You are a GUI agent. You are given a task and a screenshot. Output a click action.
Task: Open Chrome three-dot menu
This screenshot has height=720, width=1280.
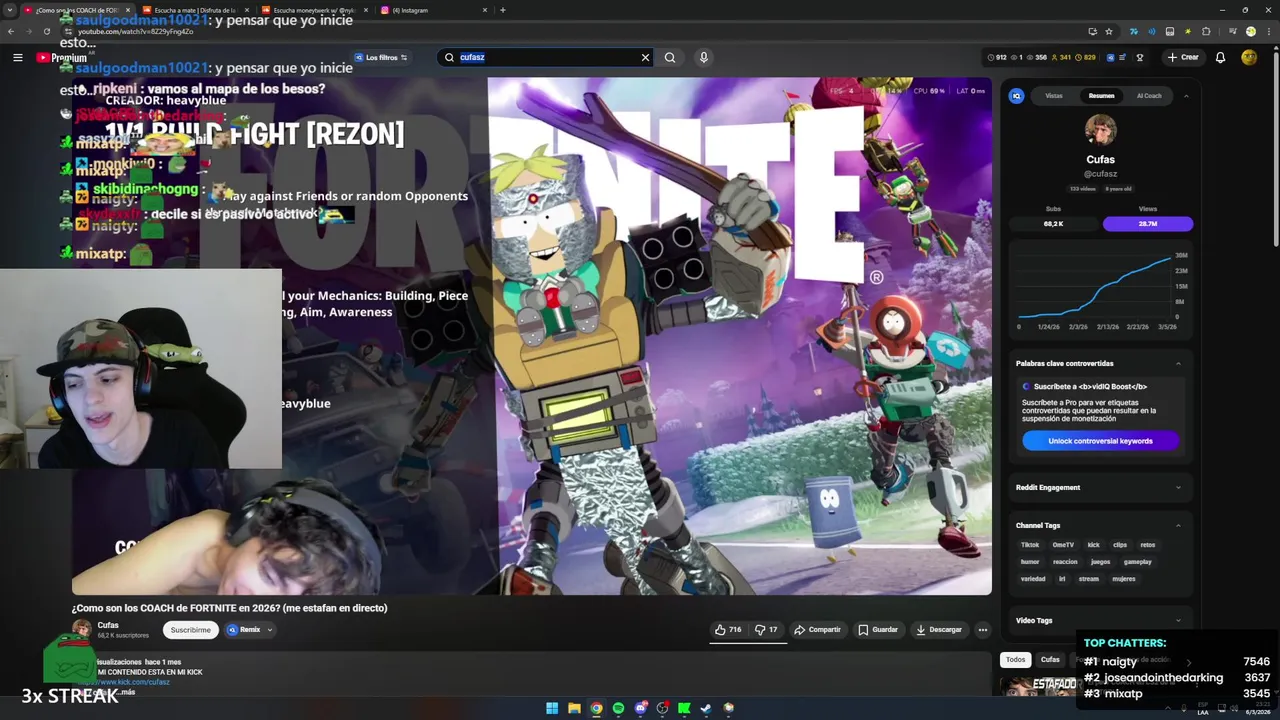(1268, 31)
